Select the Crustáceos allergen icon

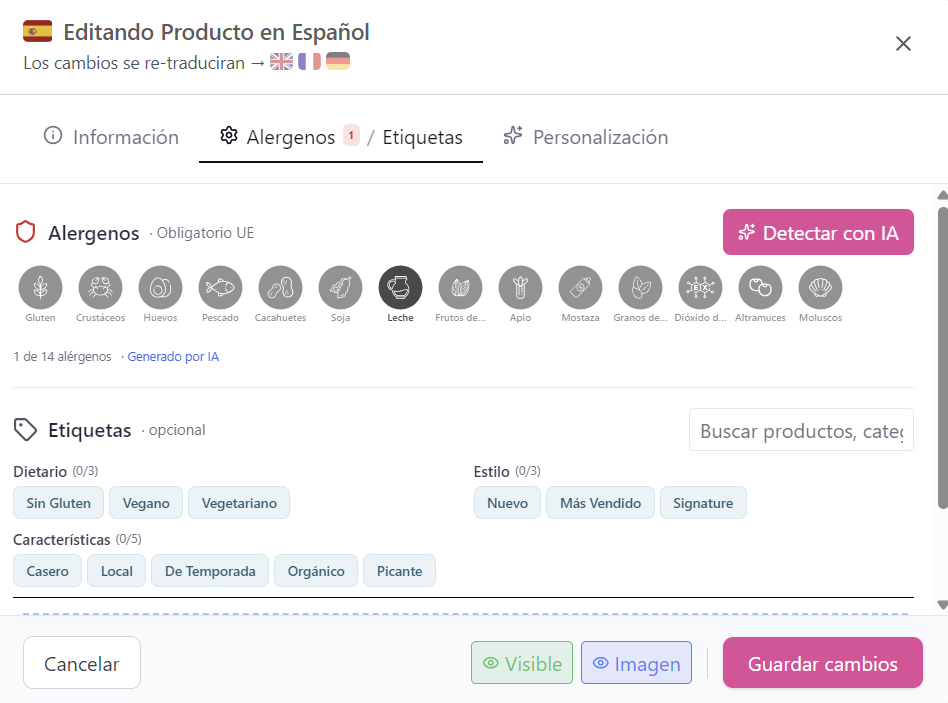[100, 287]
